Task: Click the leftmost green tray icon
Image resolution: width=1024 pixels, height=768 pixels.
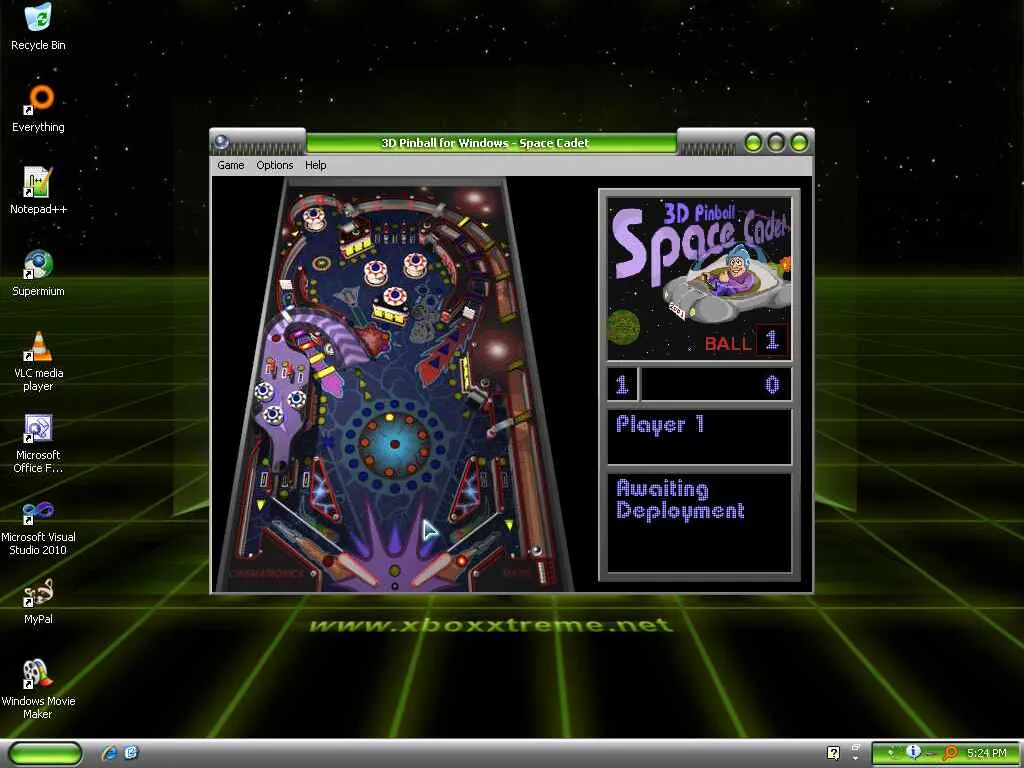Action: (x=891, y=753)
